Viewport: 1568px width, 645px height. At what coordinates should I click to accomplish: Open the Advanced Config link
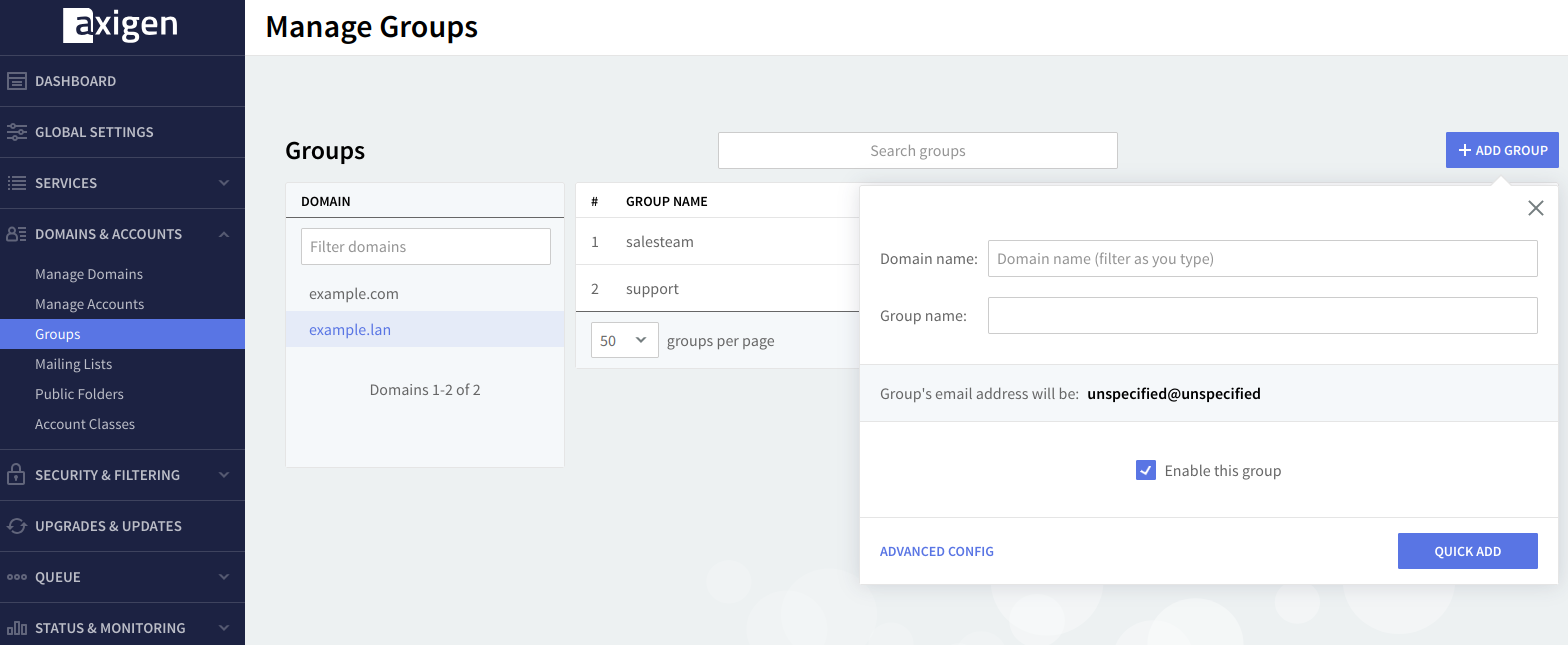click(936, 551)
